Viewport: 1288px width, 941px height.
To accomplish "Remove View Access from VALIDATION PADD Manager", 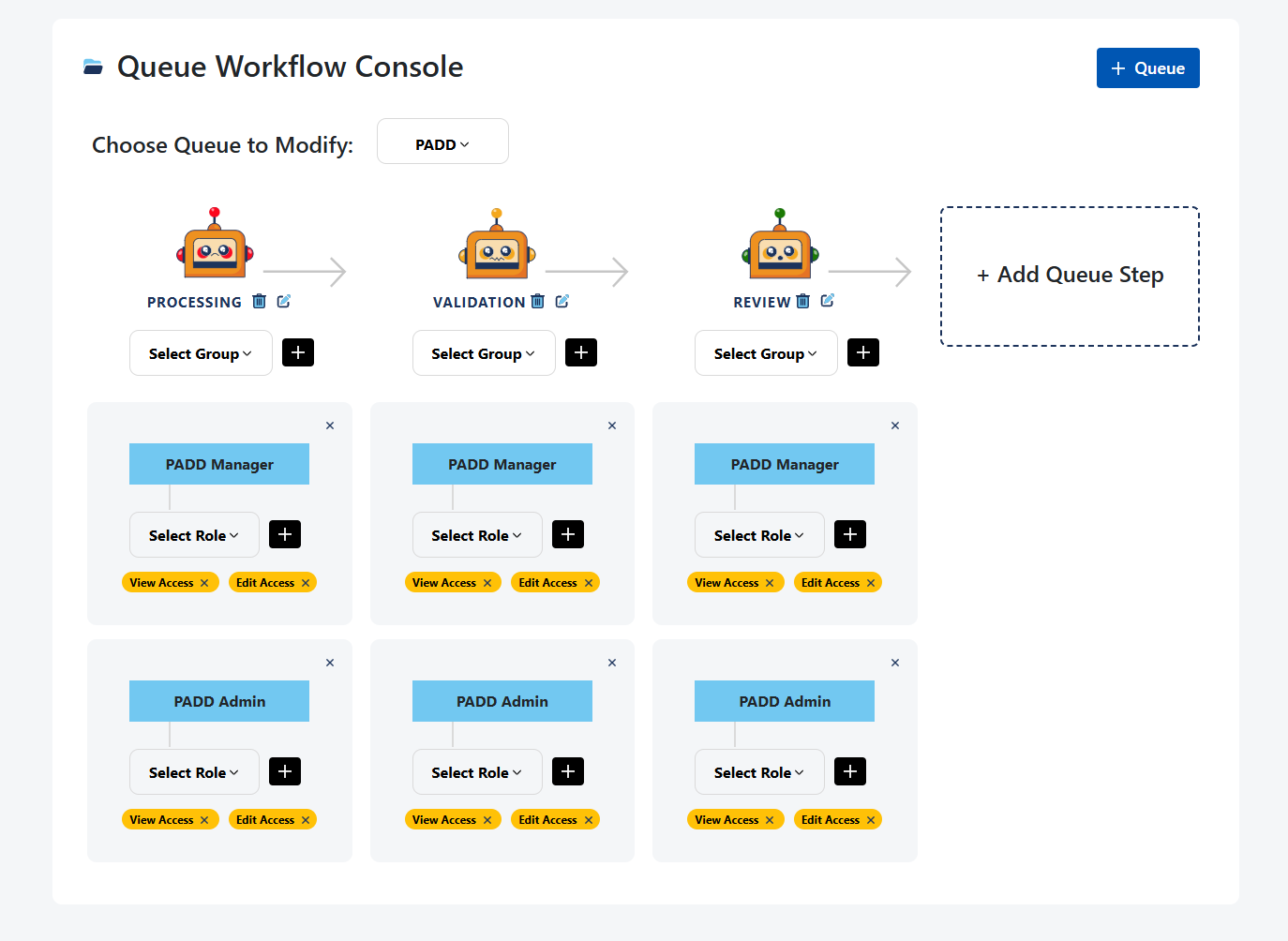I will point(487,583).
